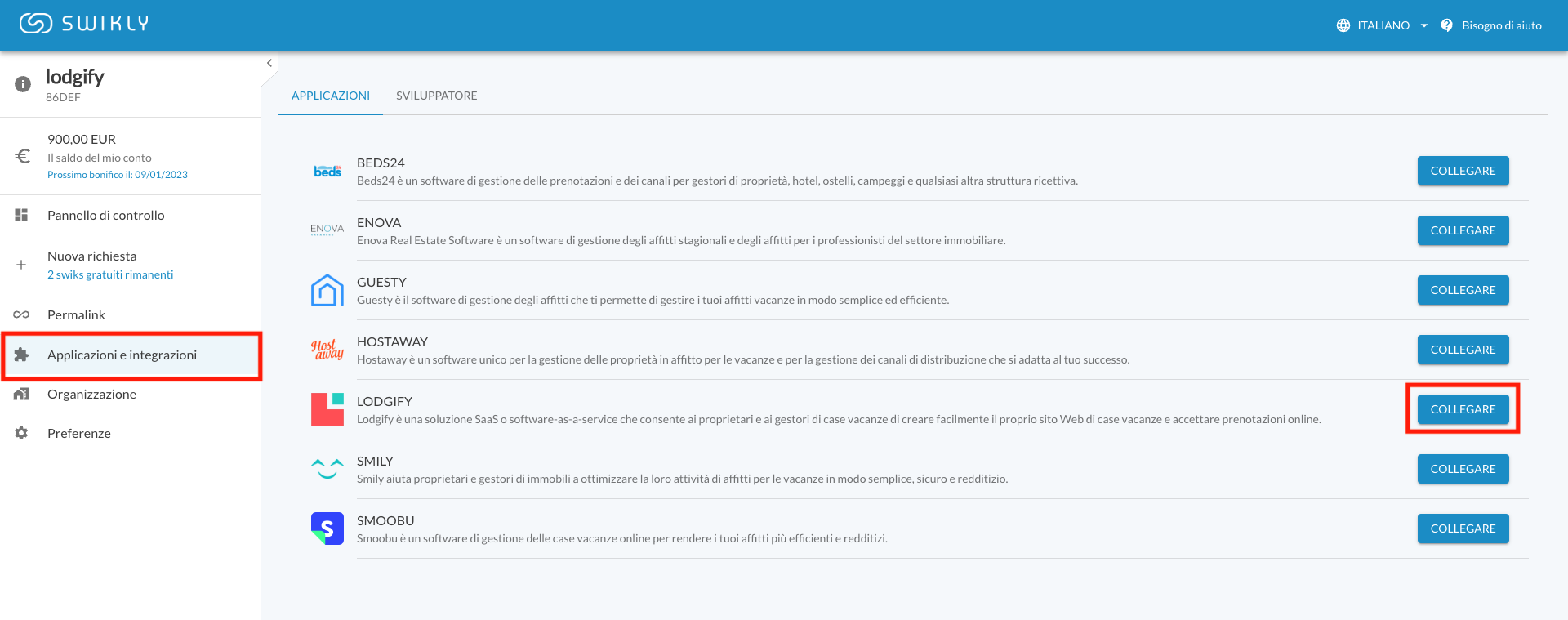Select Organizzazione from the sidebar
Screen dimensions: 1568x620
92,394
